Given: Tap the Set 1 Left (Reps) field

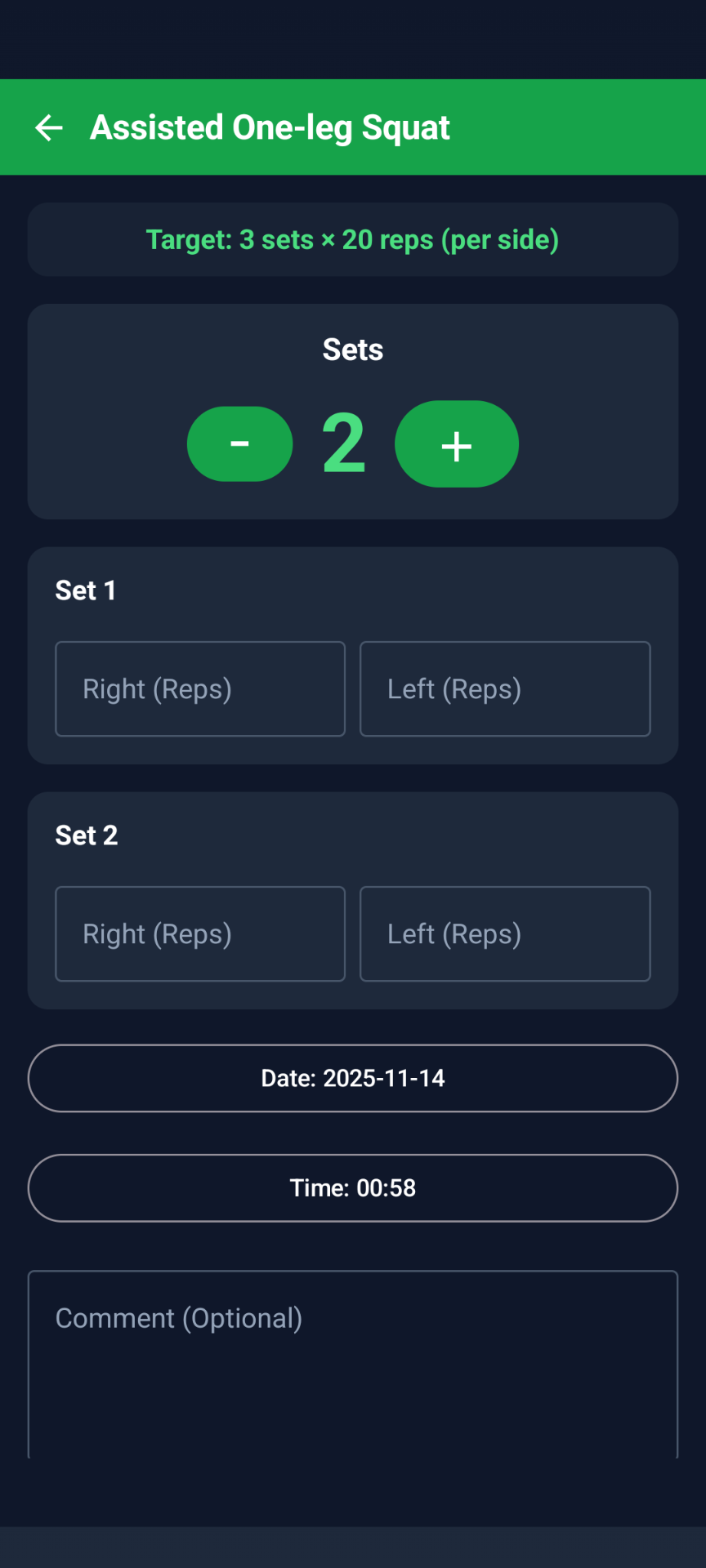Looking at the screenshot, I should pyautogui.click(x=505, y=688).
